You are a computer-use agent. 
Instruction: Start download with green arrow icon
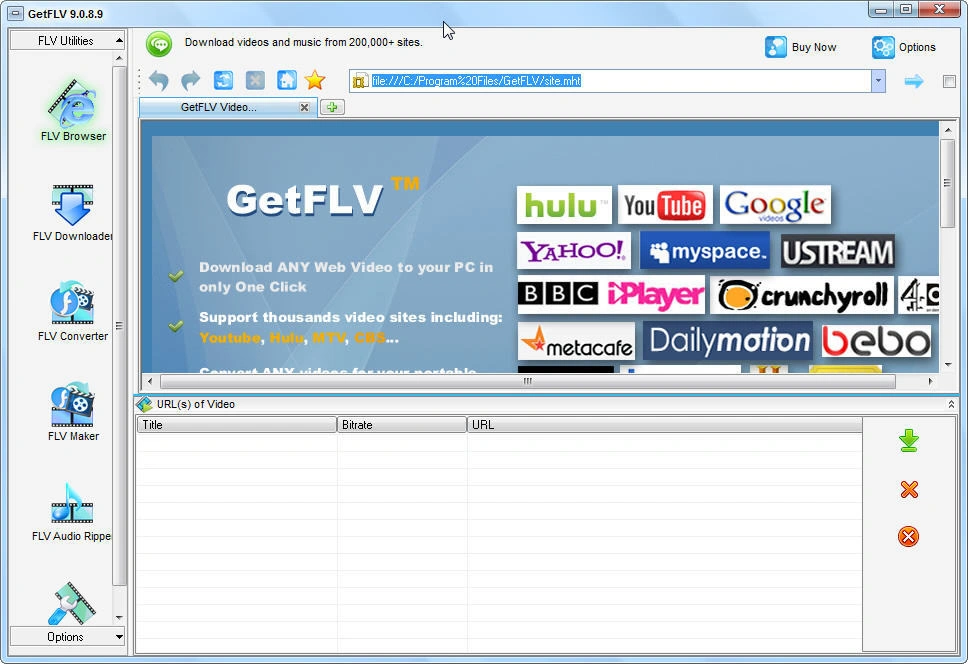(x=908, y=440)
